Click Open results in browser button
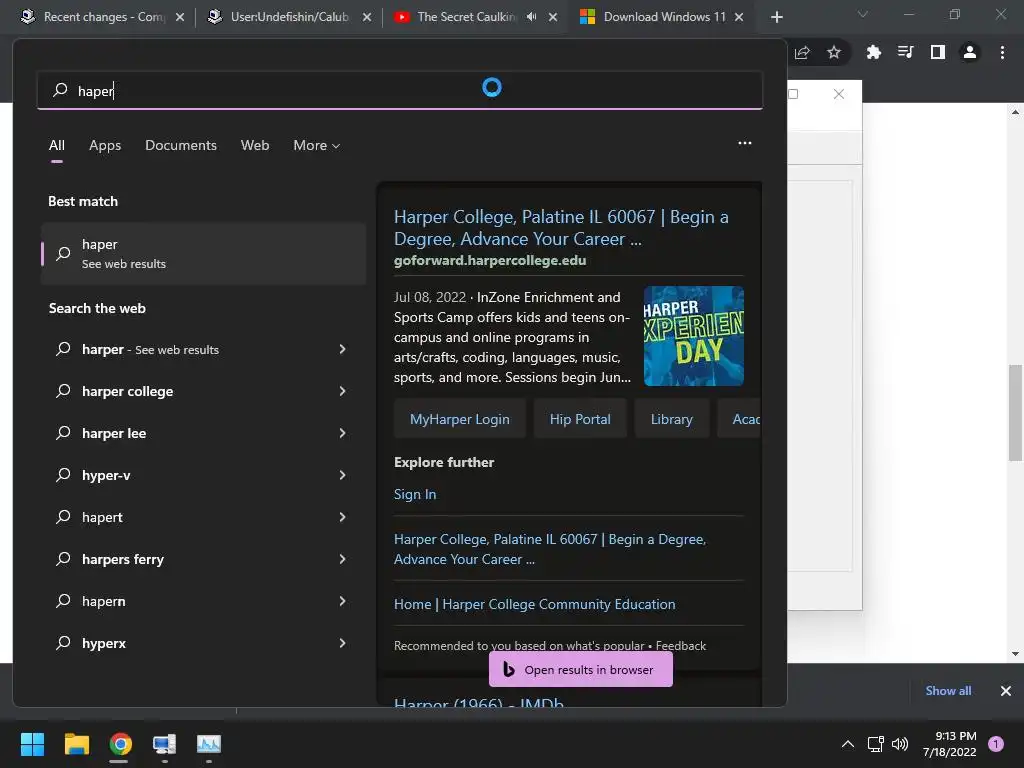The height and width of the screenshot is (768, 1024). 581,669
